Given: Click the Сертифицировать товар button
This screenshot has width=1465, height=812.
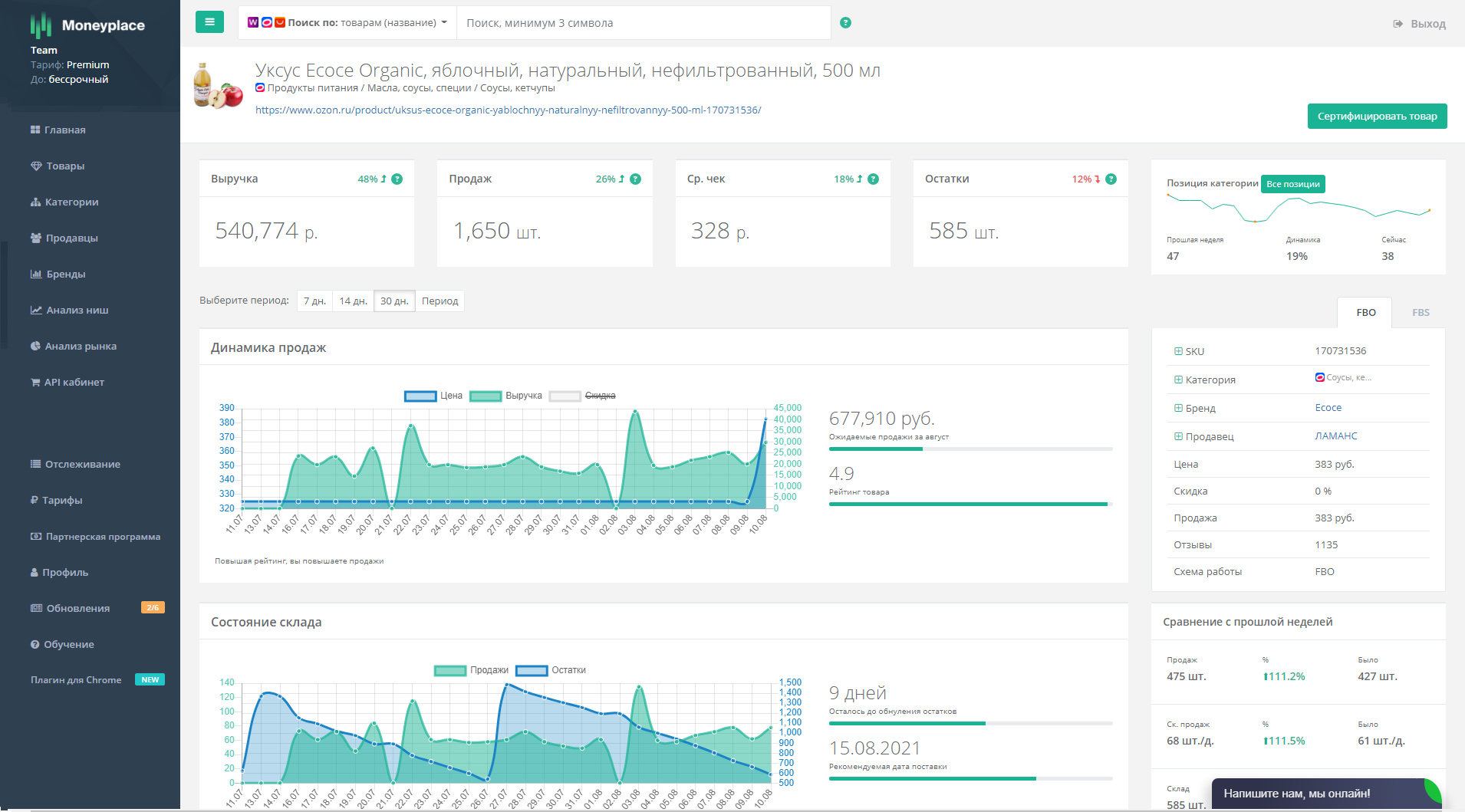Looking at the screenshot, I should [x=1377, y=117].
